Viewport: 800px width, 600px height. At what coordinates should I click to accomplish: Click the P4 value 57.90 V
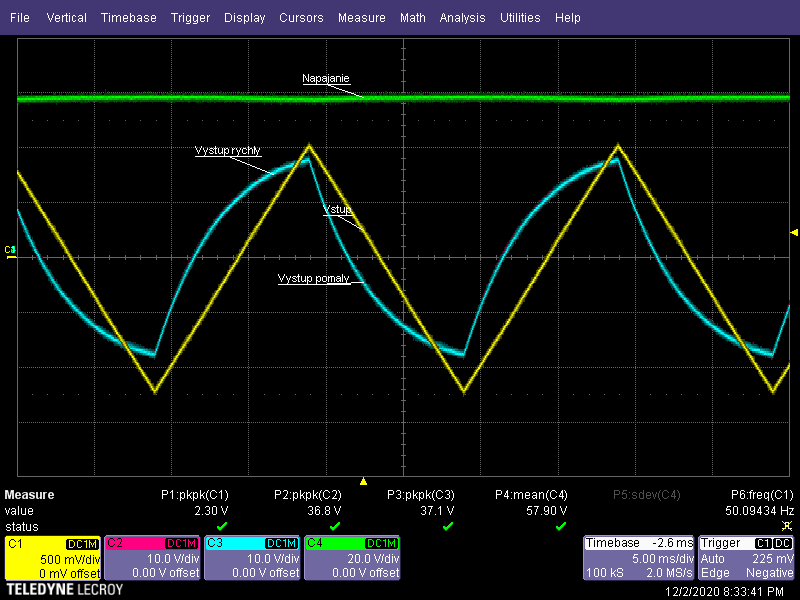point(546,511)
